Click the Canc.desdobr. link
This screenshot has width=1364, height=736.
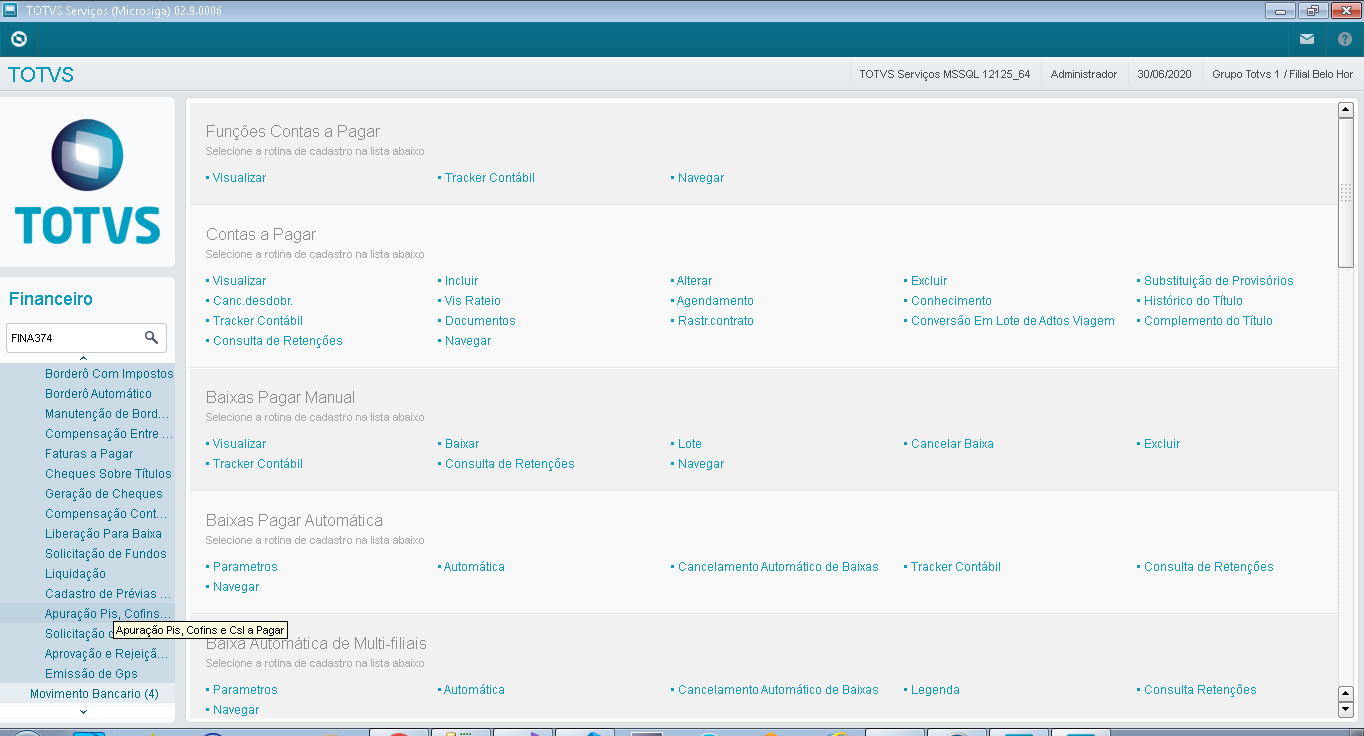(253, 301)
